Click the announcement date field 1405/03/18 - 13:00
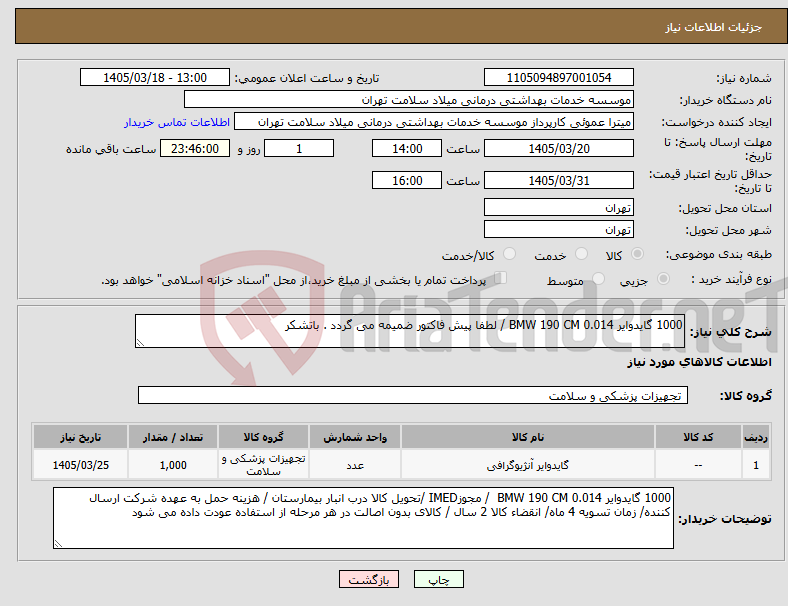788x606 pixels. (x=155, y=77)
